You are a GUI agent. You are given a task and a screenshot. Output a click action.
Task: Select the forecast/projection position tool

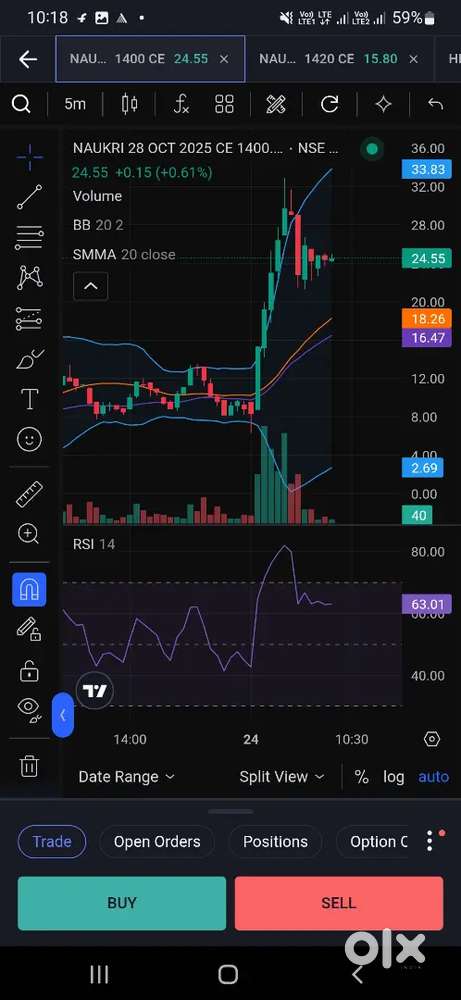click(29, 318)
